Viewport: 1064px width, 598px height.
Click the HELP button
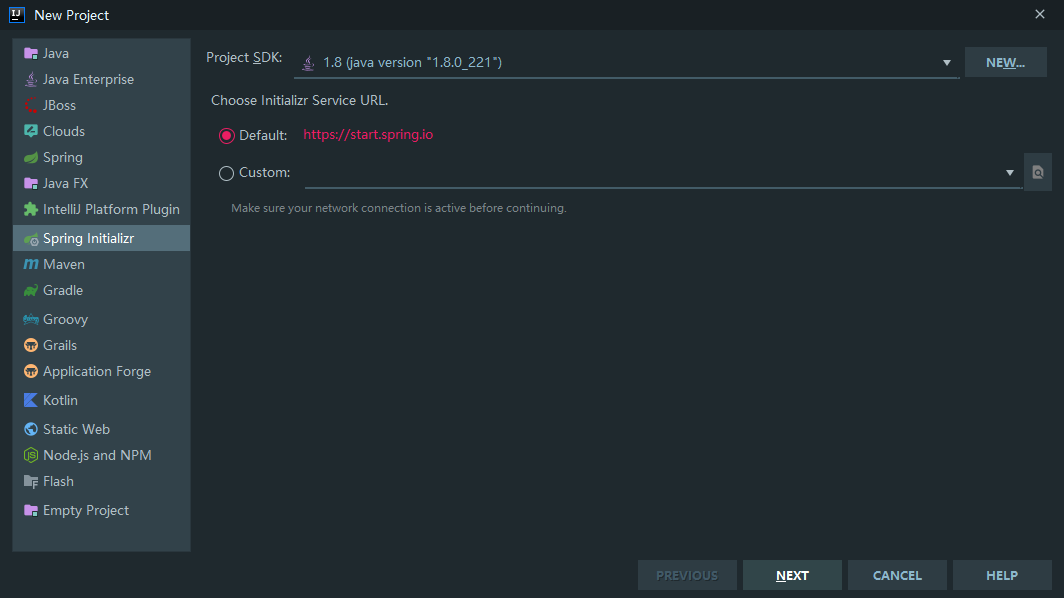1002,576
